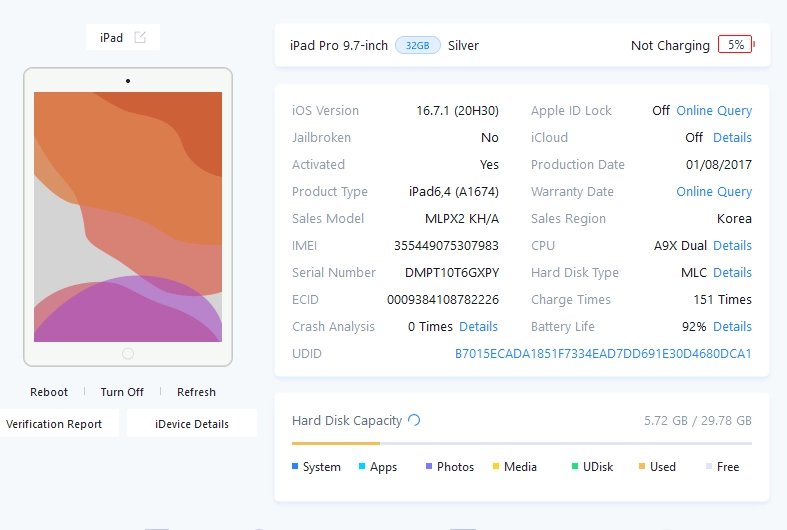Screen dimensions: 787x530
Task: Click the Sales Region value Korea
Action: coord(734,219)
